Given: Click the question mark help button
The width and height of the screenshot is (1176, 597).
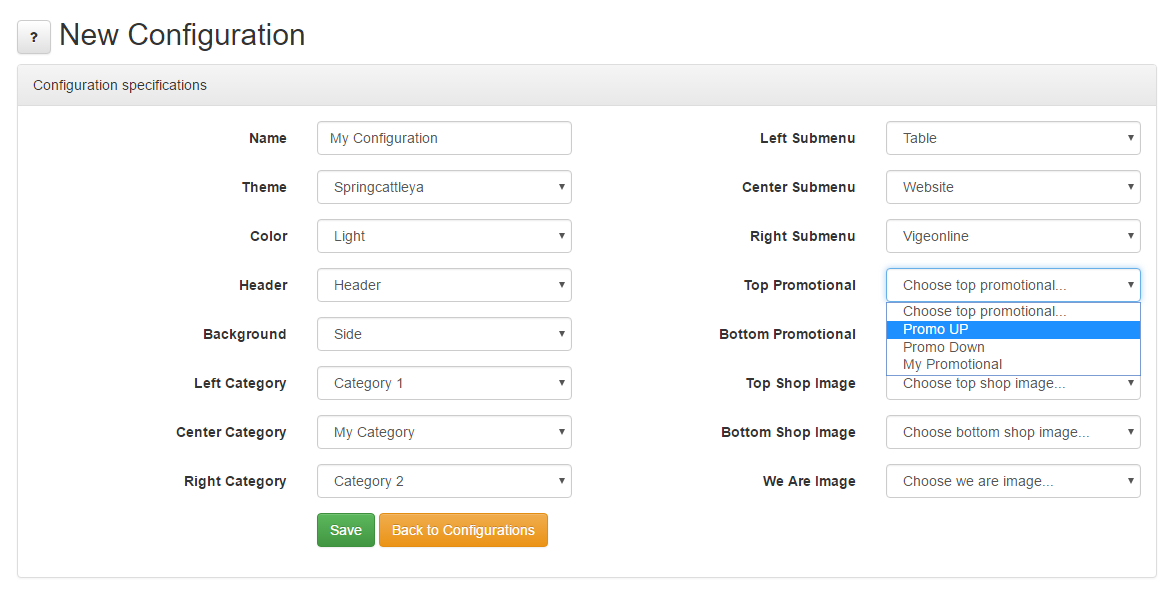Looking at the screenshot, I should click(x=34, y=37).
